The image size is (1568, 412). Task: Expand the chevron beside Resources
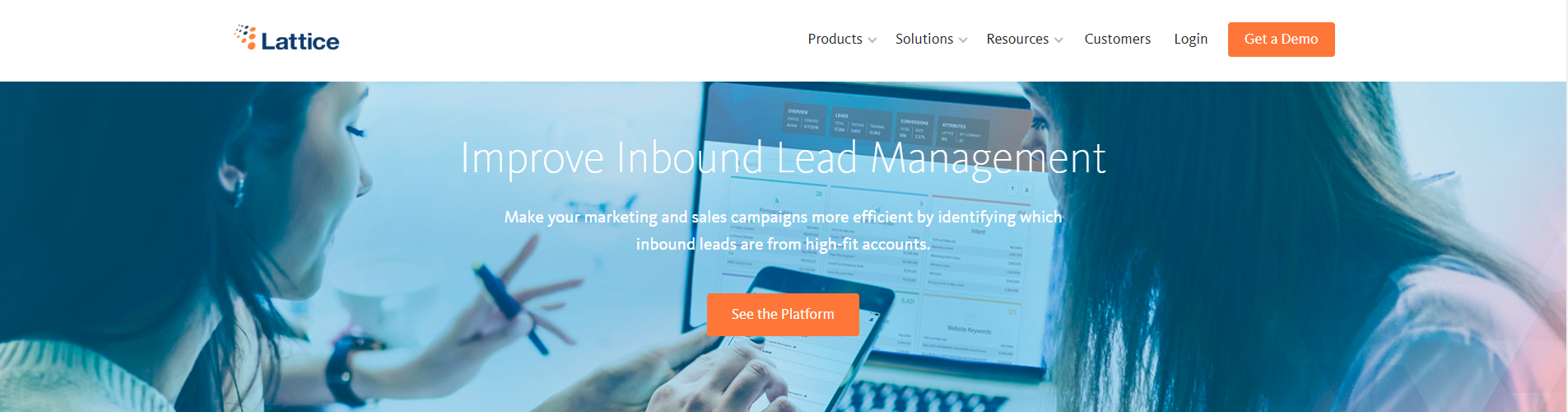(1059, 40)
